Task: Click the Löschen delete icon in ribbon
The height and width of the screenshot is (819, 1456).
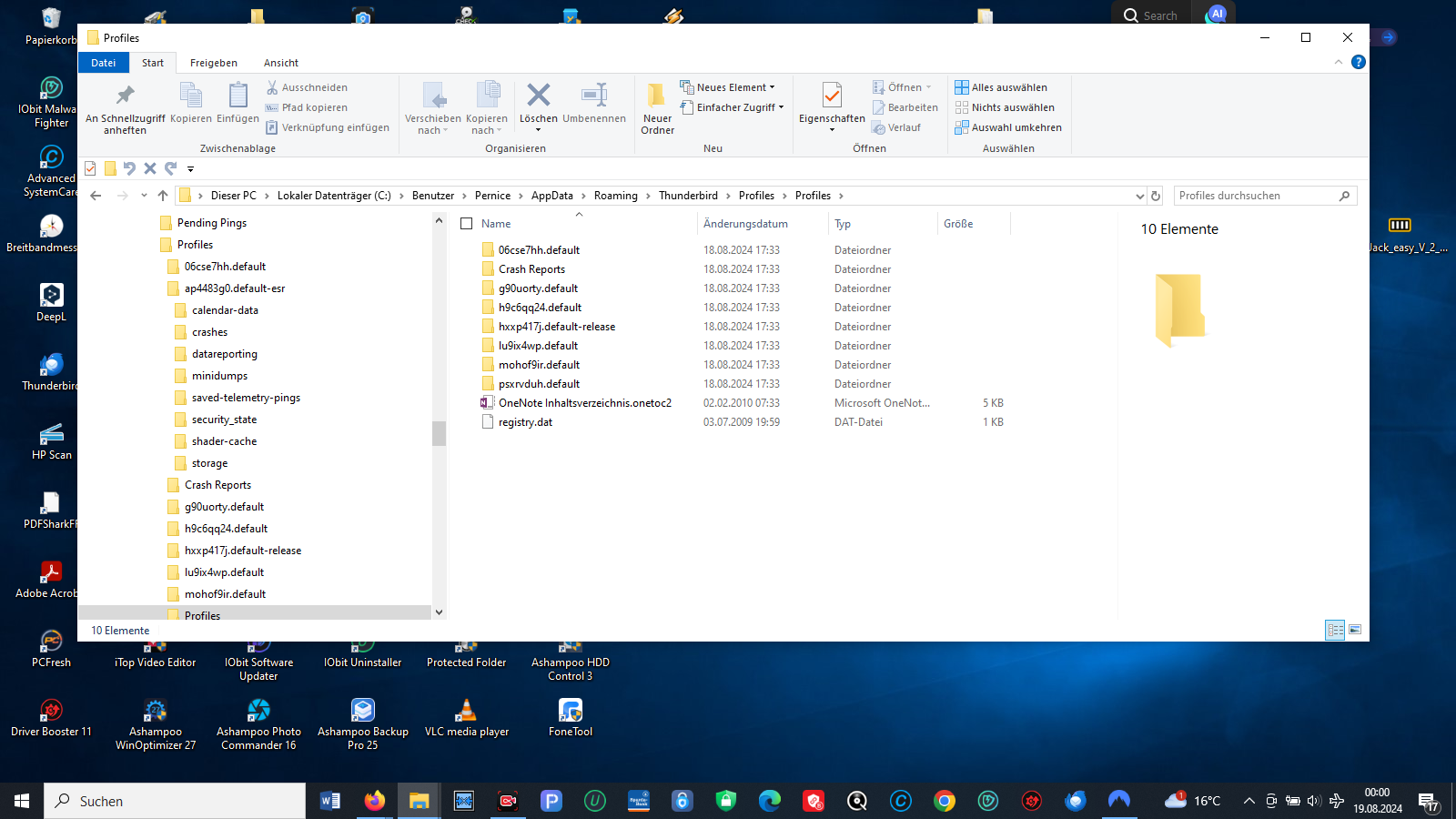Action: pyautogui.click(x=539, y=96)
